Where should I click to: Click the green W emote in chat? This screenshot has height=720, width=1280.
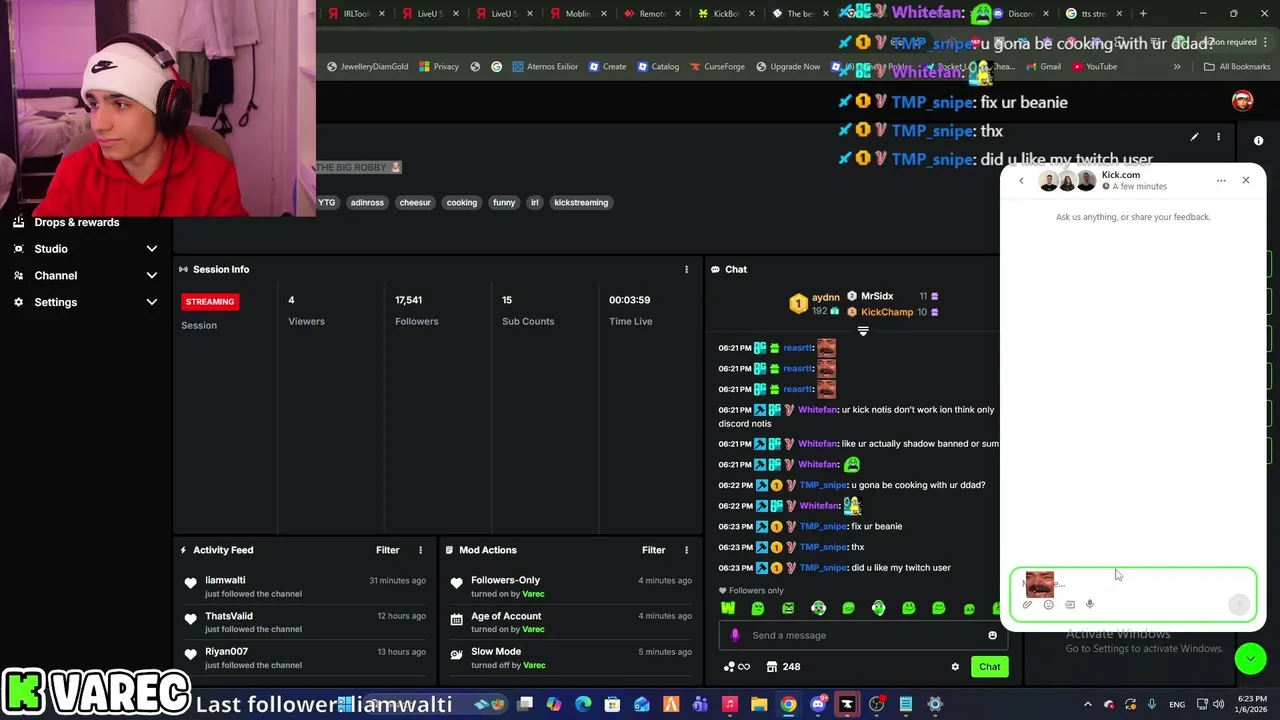pos(728,608)
